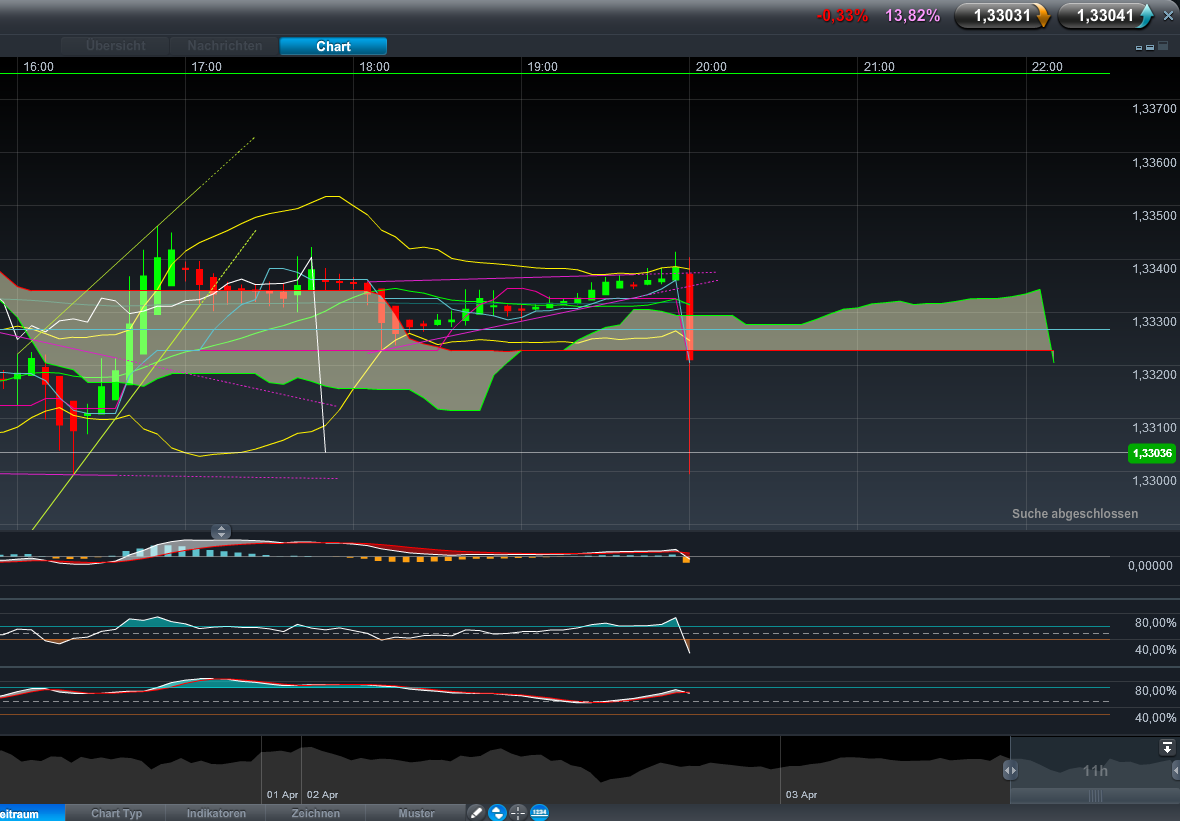
Task: Select the pencil drawing tool icon
Action: [476, 813]
